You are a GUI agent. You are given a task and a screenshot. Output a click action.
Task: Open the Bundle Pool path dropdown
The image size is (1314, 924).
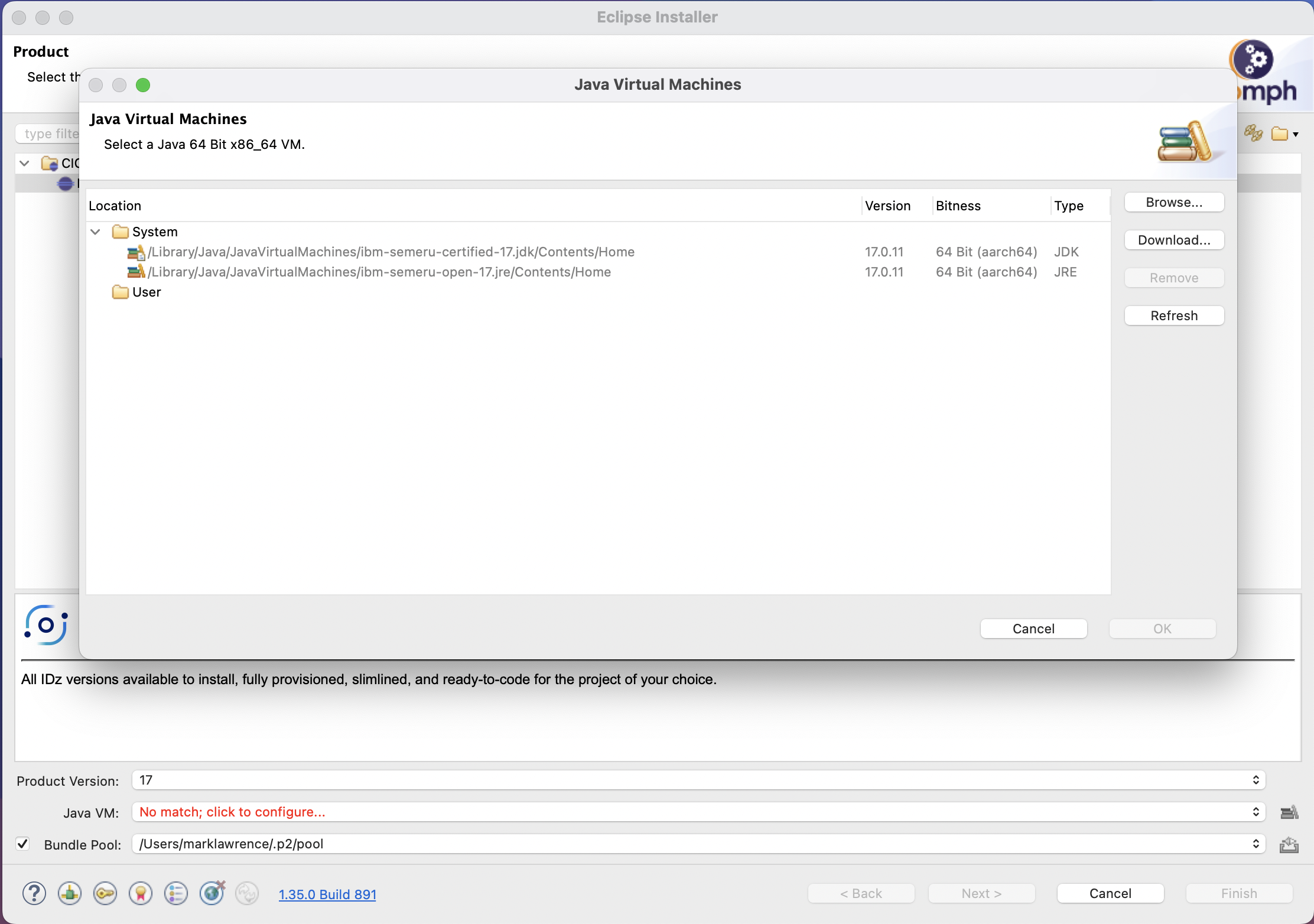coord(697,844)
